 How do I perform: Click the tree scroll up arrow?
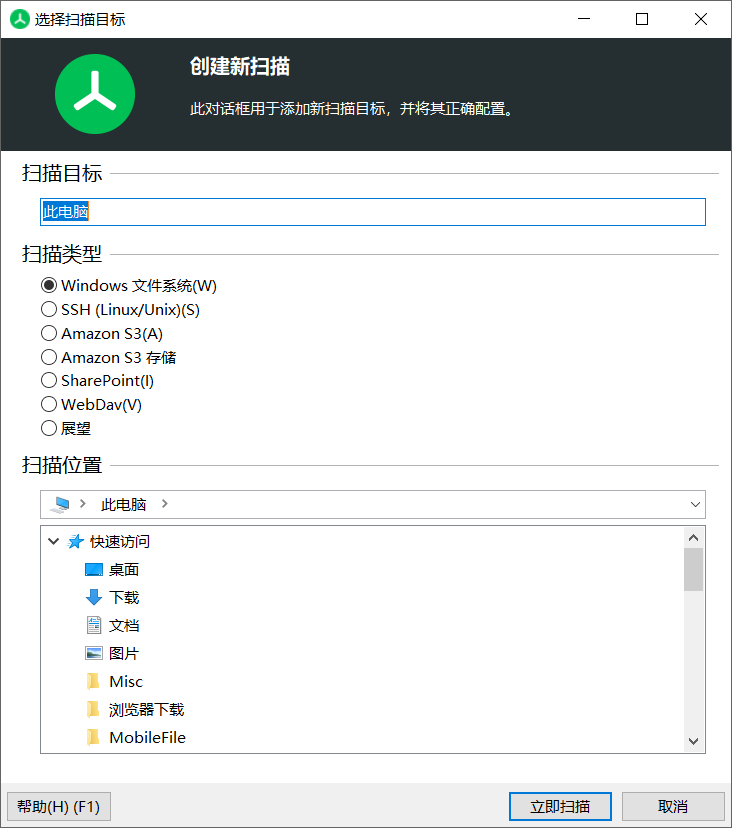tap(693, 538)
